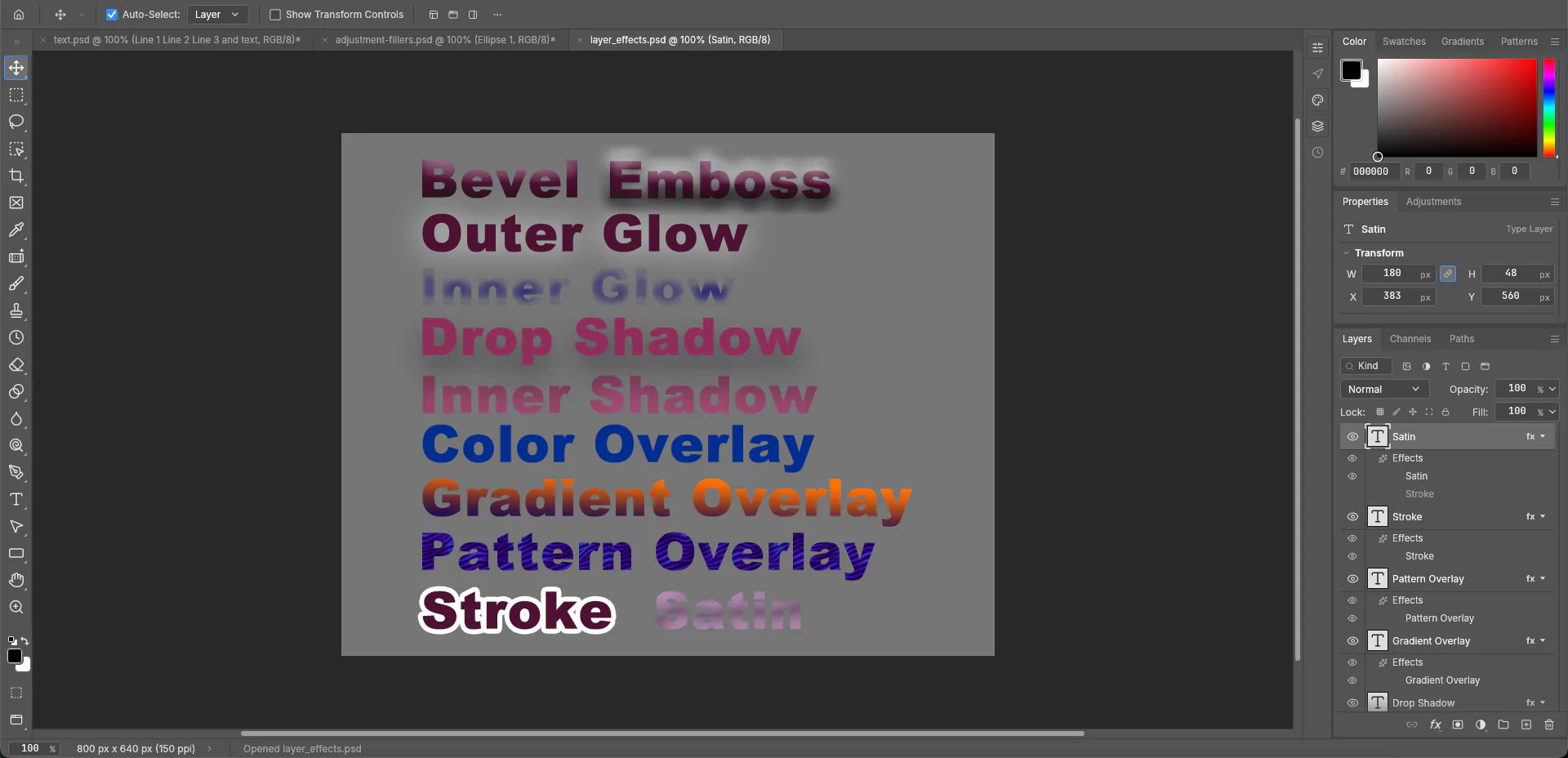Toggle the Auto-Select checkbox

tap(112, 15)
